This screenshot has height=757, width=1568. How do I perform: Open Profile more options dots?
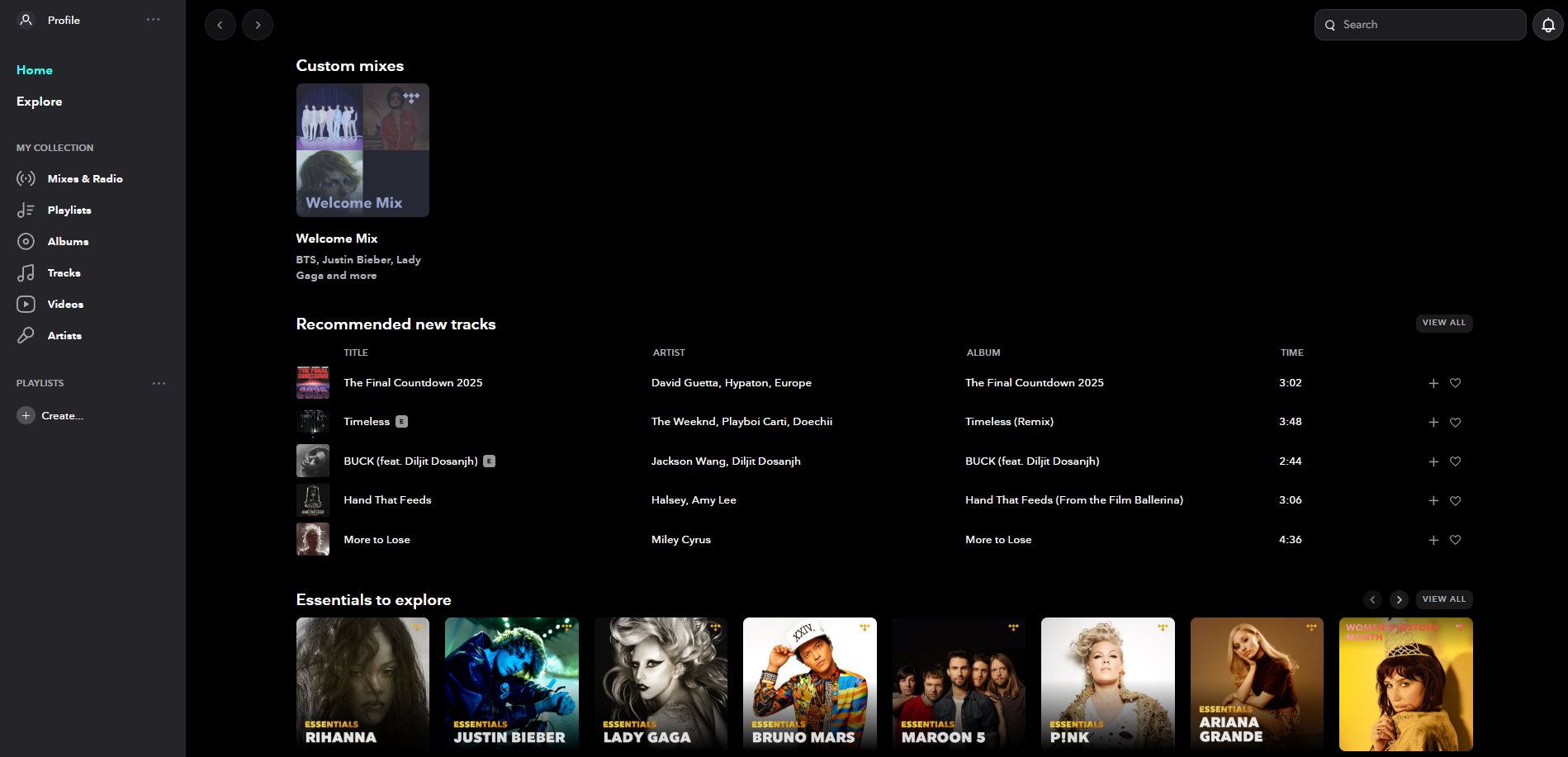(x=154, y=20)
